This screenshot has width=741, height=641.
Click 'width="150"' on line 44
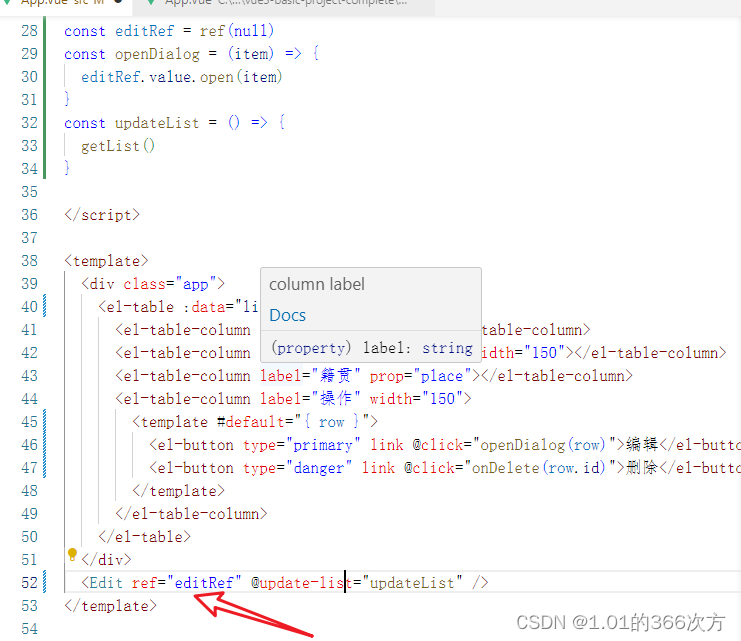(416, 399)
